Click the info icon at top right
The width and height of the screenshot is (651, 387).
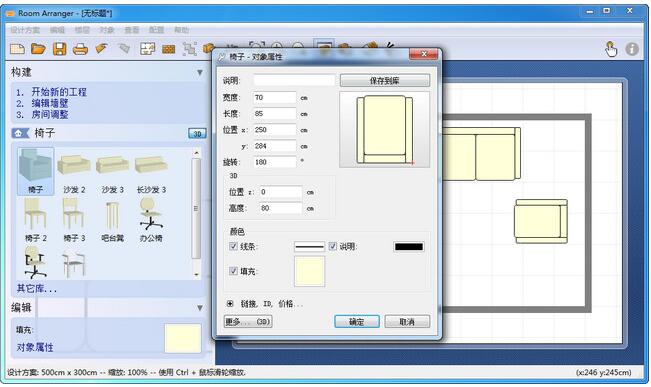(x=632, y=49)
